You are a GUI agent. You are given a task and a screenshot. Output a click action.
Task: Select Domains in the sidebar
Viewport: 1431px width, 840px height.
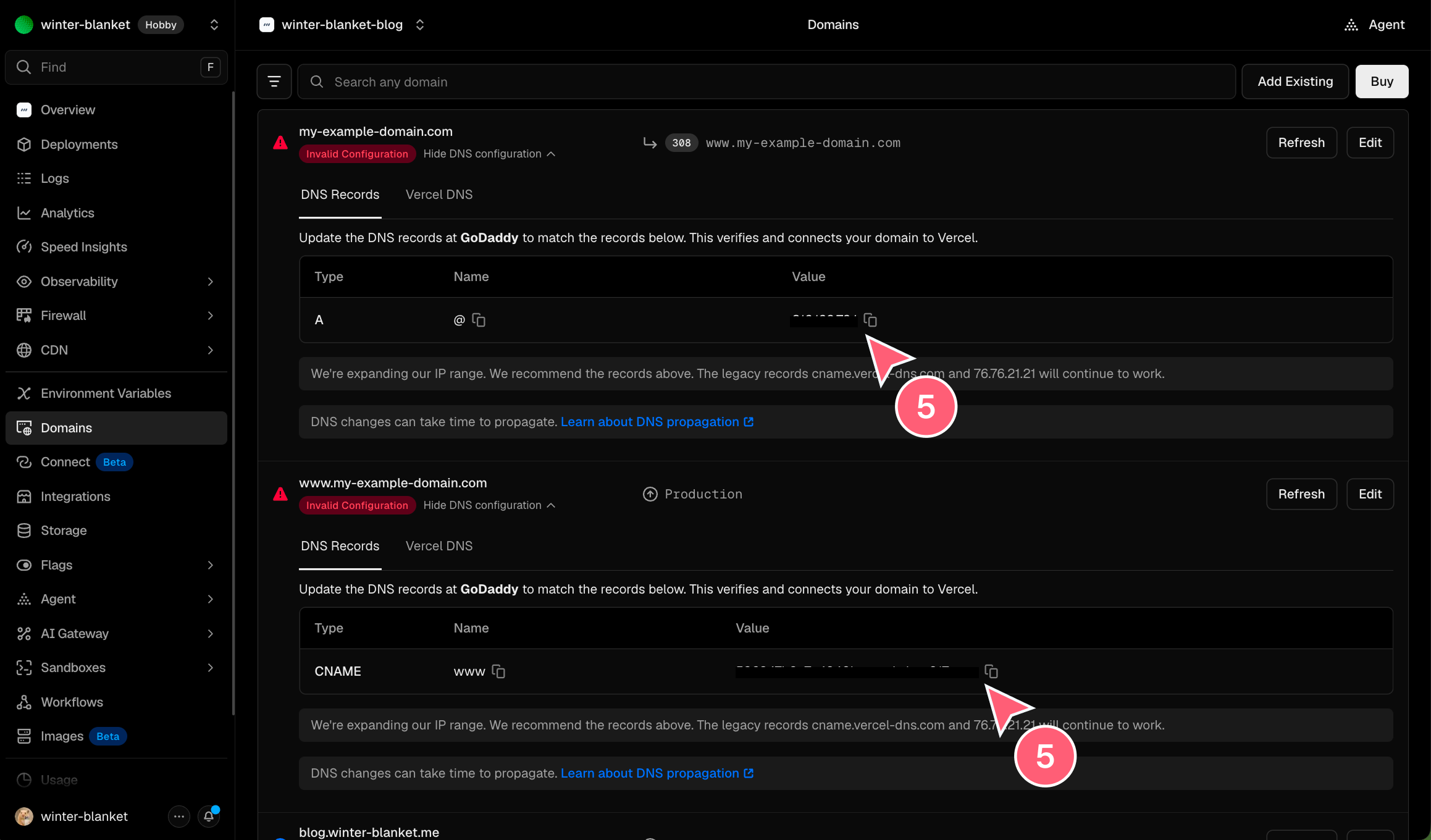tap(116, 428)
